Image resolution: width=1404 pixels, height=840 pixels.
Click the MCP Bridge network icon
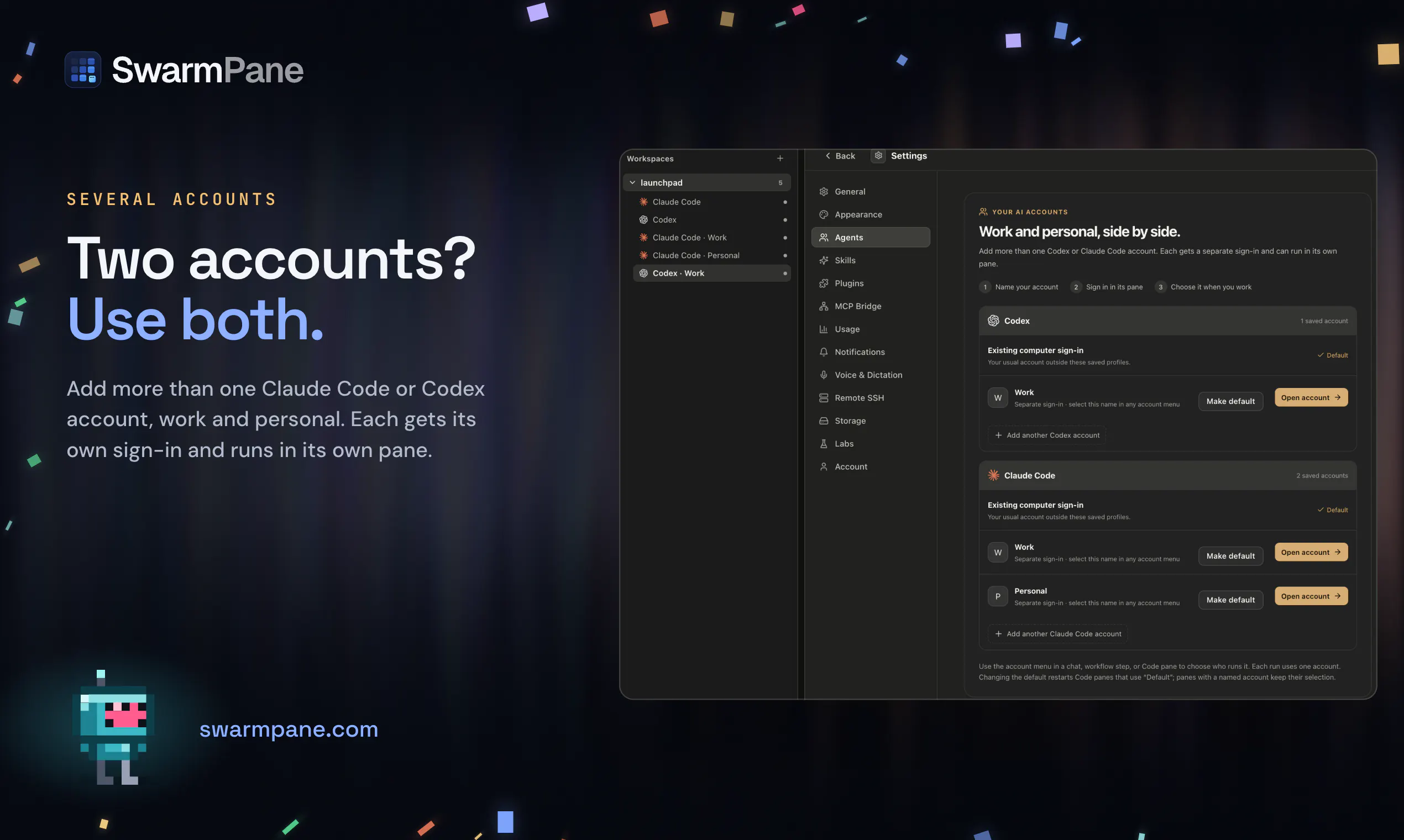pos(824,306)
